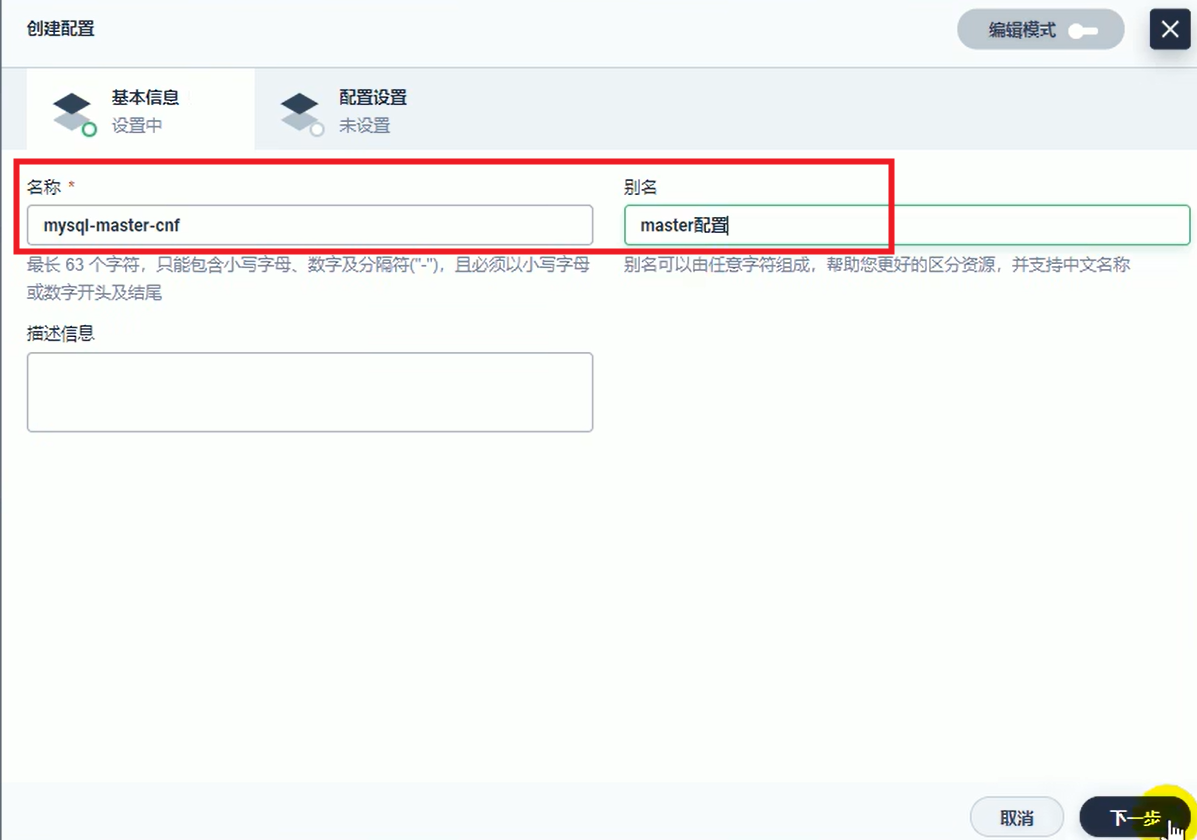The height and width of the screenshot is (840, 1197).
Task: Click the 未设置 status text
Action: coord(365,125)
